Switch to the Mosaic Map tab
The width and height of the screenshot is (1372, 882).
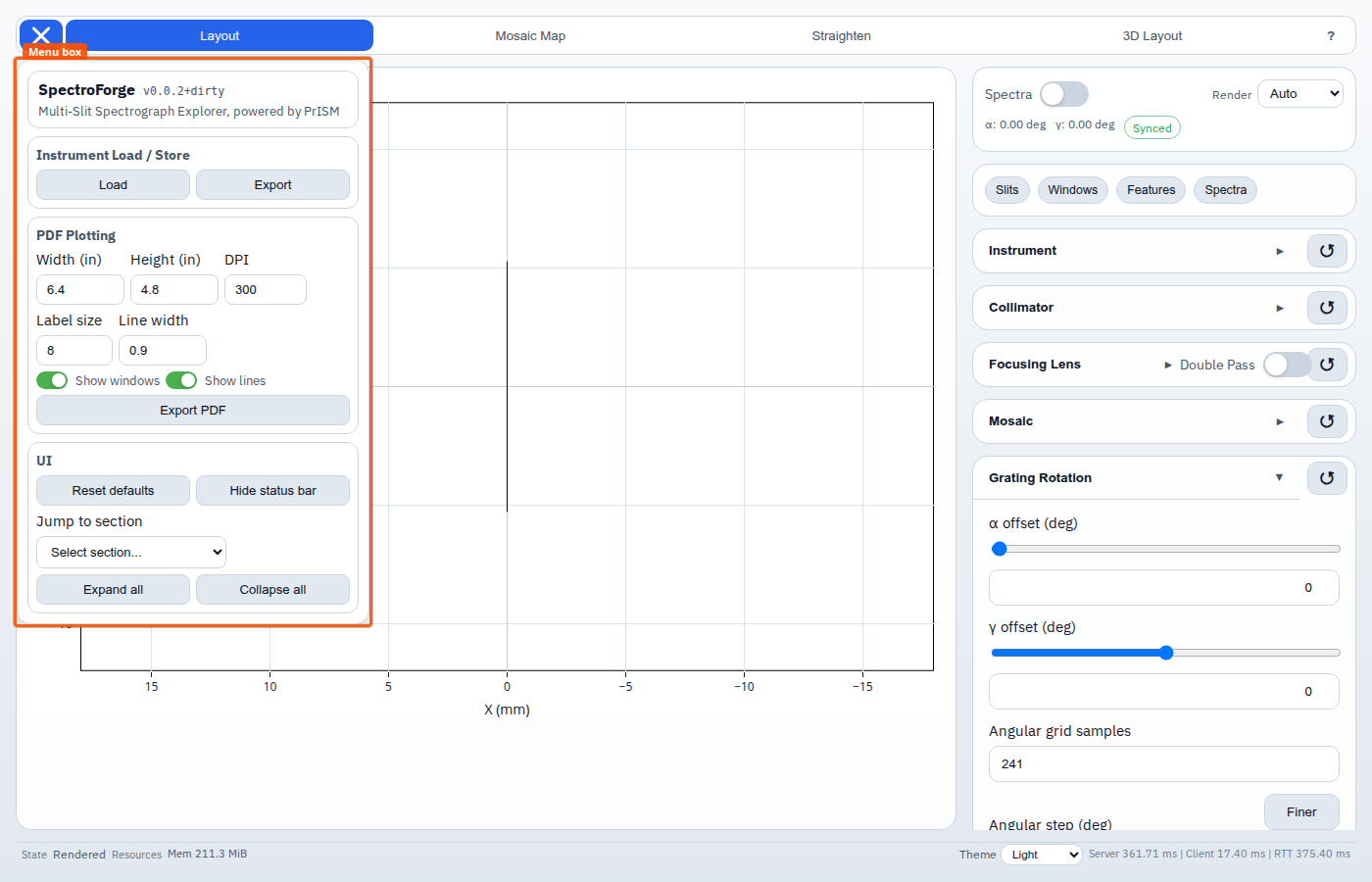(530, 35)
